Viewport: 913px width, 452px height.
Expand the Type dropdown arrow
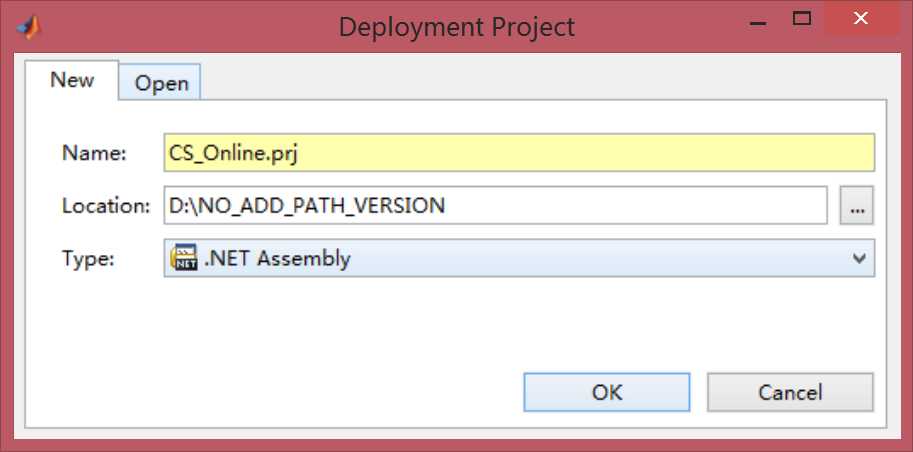(859, 258)
